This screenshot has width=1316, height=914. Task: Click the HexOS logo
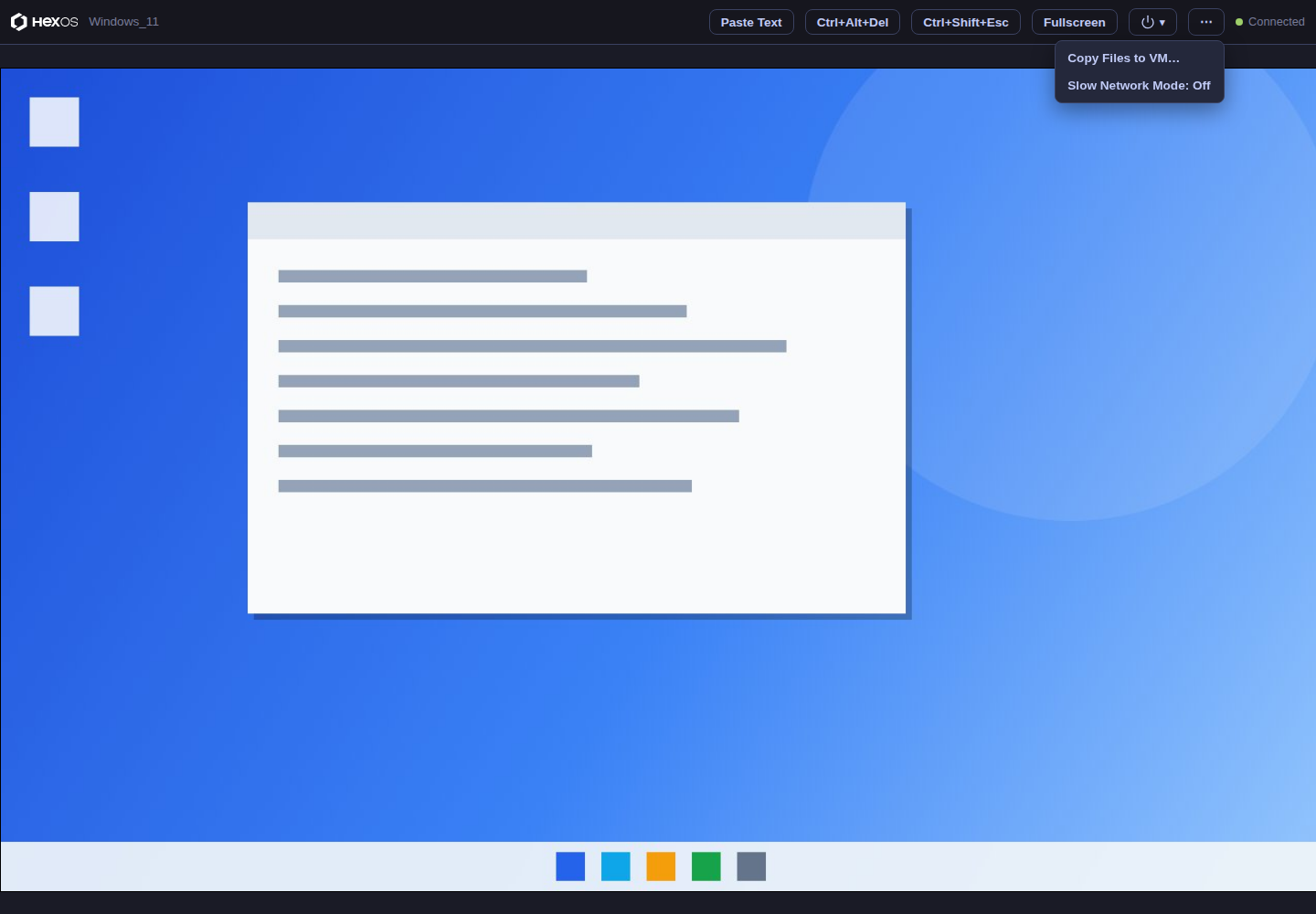(x=45, y=22)
